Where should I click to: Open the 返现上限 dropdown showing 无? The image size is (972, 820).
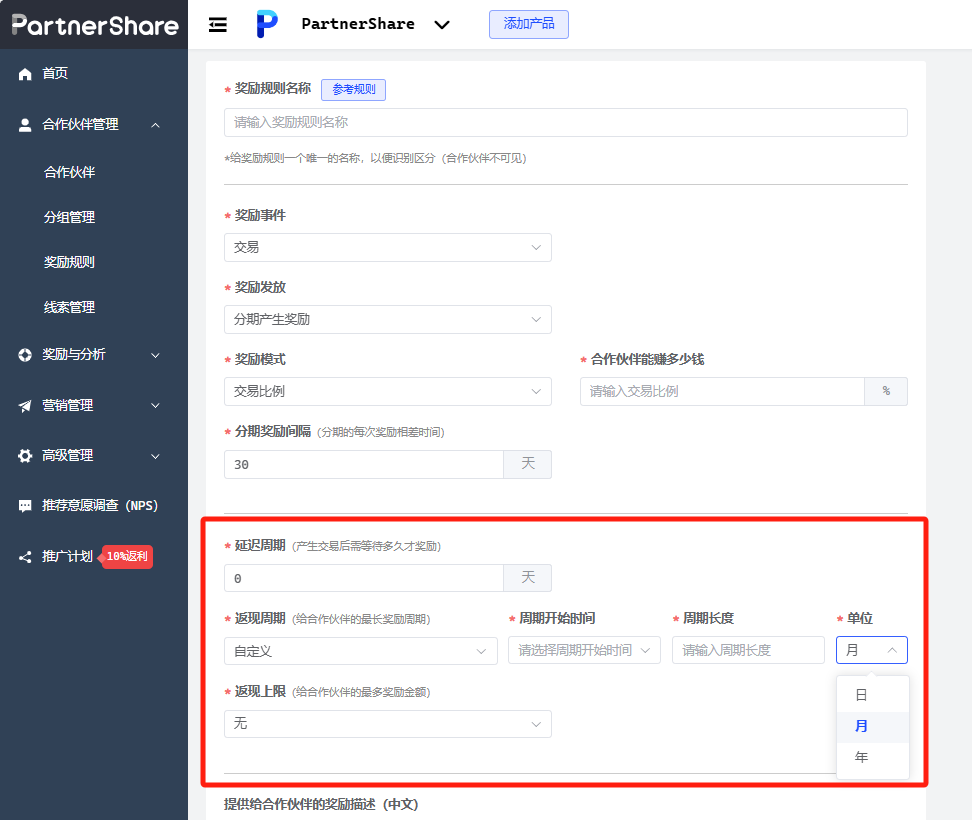click(x=388, y=723)
